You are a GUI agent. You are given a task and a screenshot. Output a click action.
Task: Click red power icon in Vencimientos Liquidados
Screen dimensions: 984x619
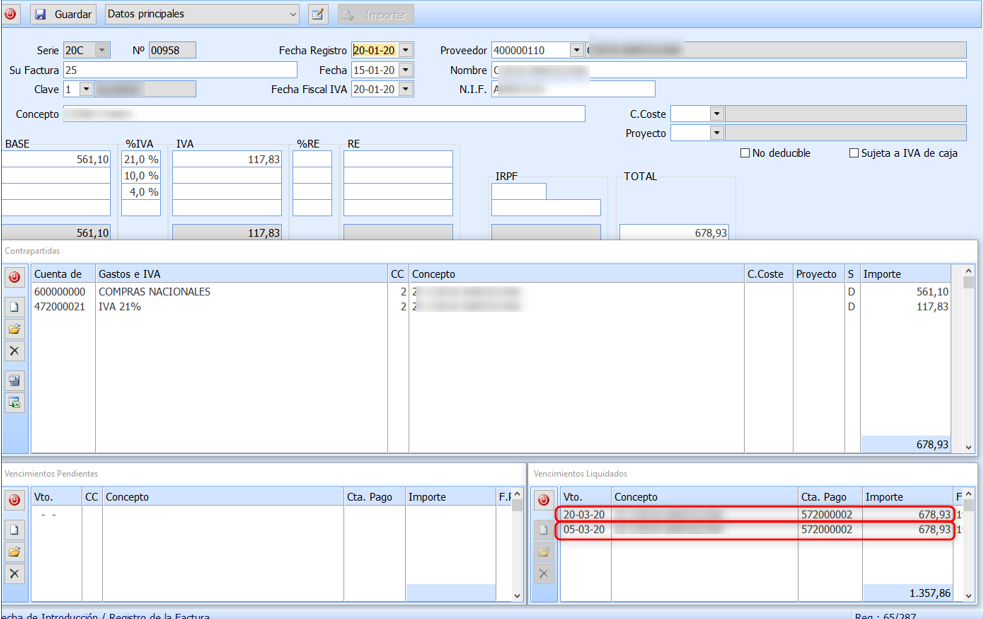pyautogui.click(x=544, y=500)
